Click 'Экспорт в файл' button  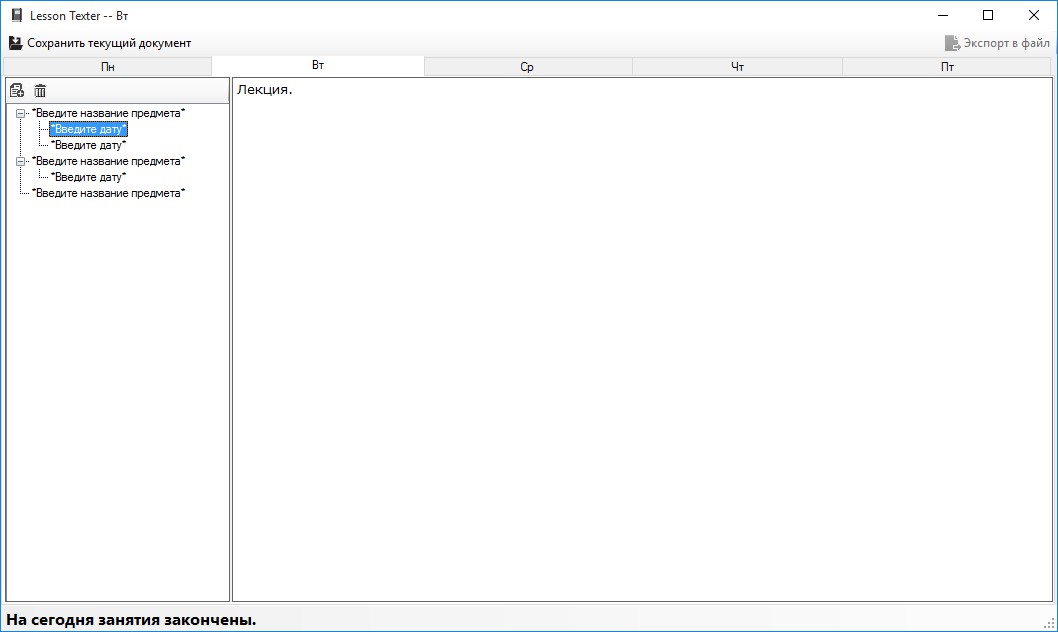pos(997,43)
